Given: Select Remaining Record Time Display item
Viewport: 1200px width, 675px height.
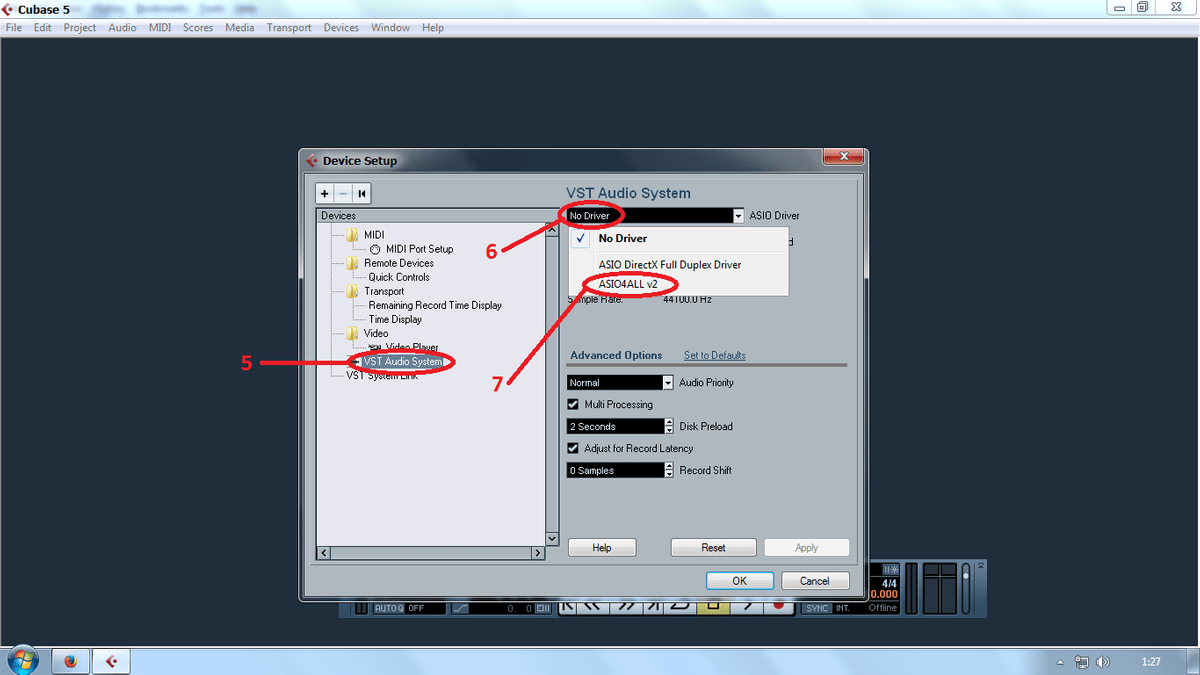Looking at the screenshot, I should [x=435, y=305].
